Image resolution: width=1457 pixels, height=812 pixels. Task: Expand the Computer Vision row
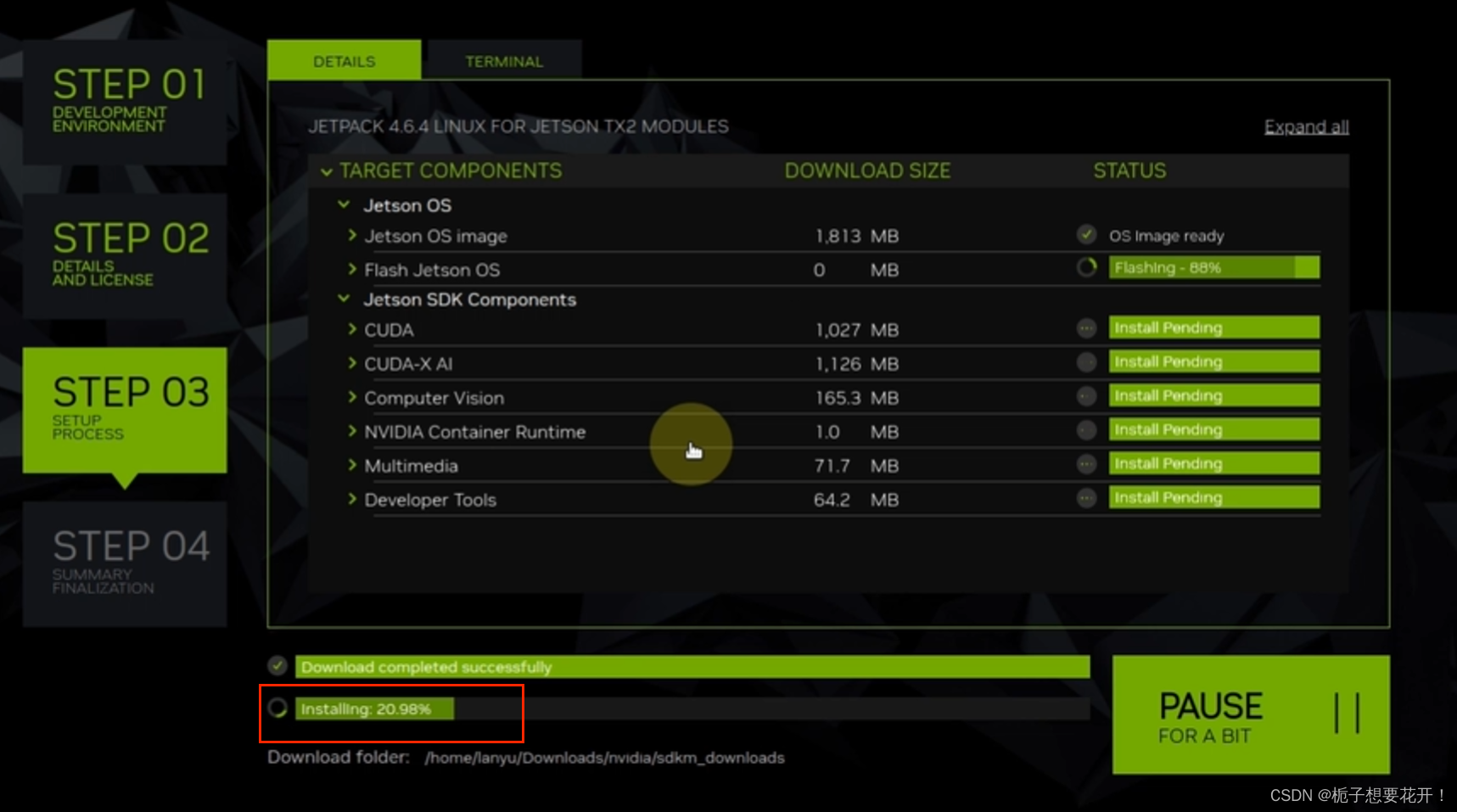[x=352, y=397]
